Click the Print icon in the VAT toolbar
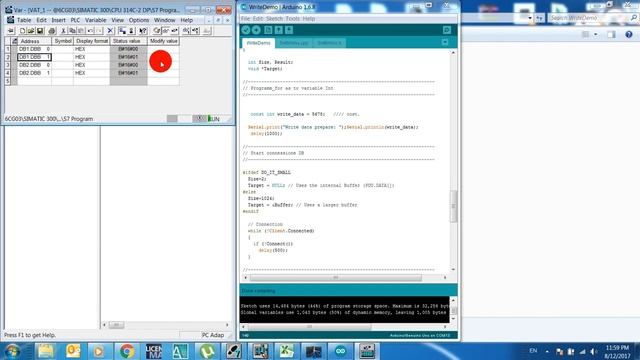This screenshot has width=640, height=360. (x=52, y=31)
